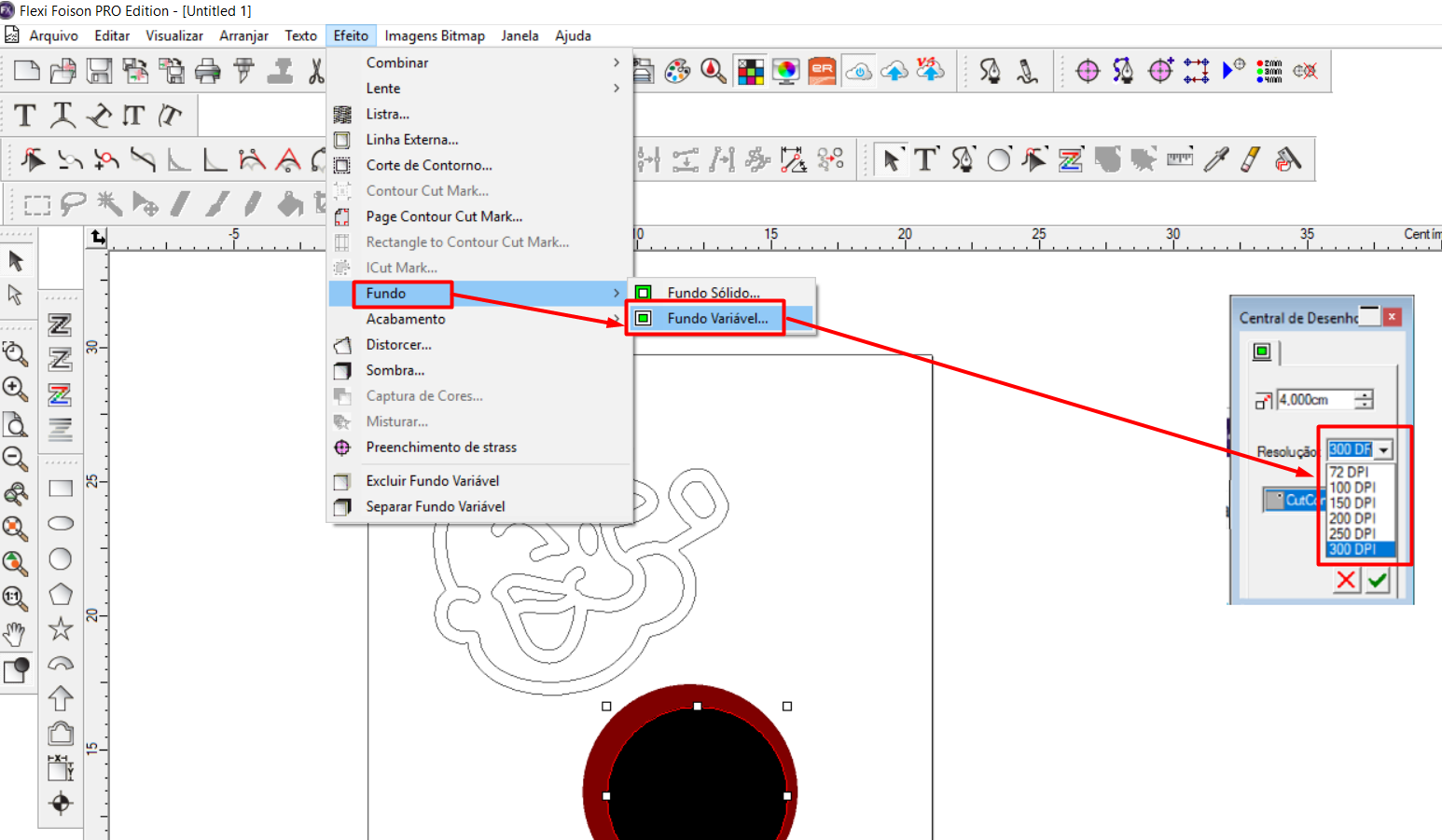Image resolution: width=1442 pixels, height=840 pixels.
Task: Click the green square tab in Central de Desenho
Action: coord(1262,351)
